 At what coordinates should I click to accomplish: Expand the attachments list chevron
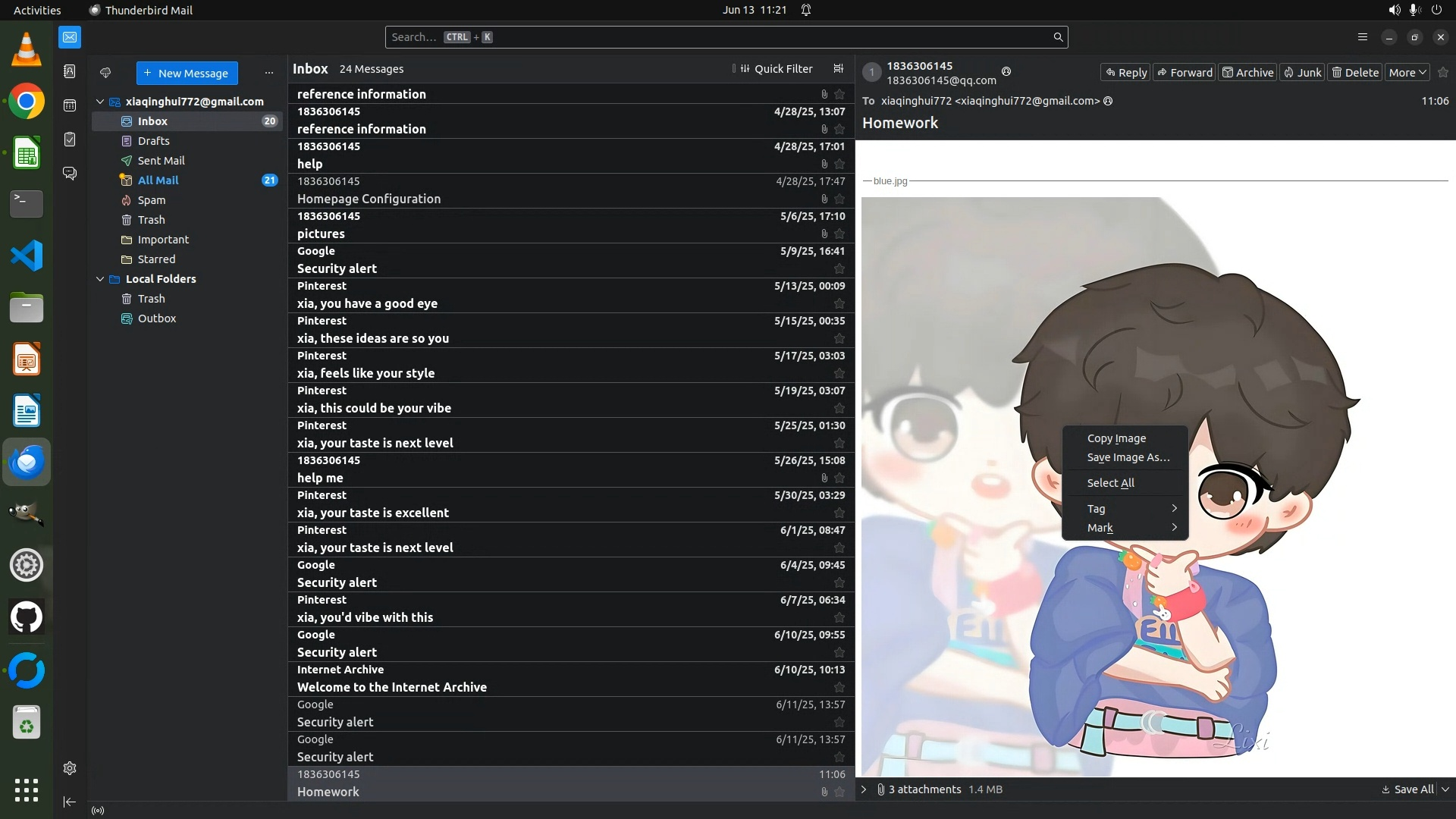tap(863, 789)
